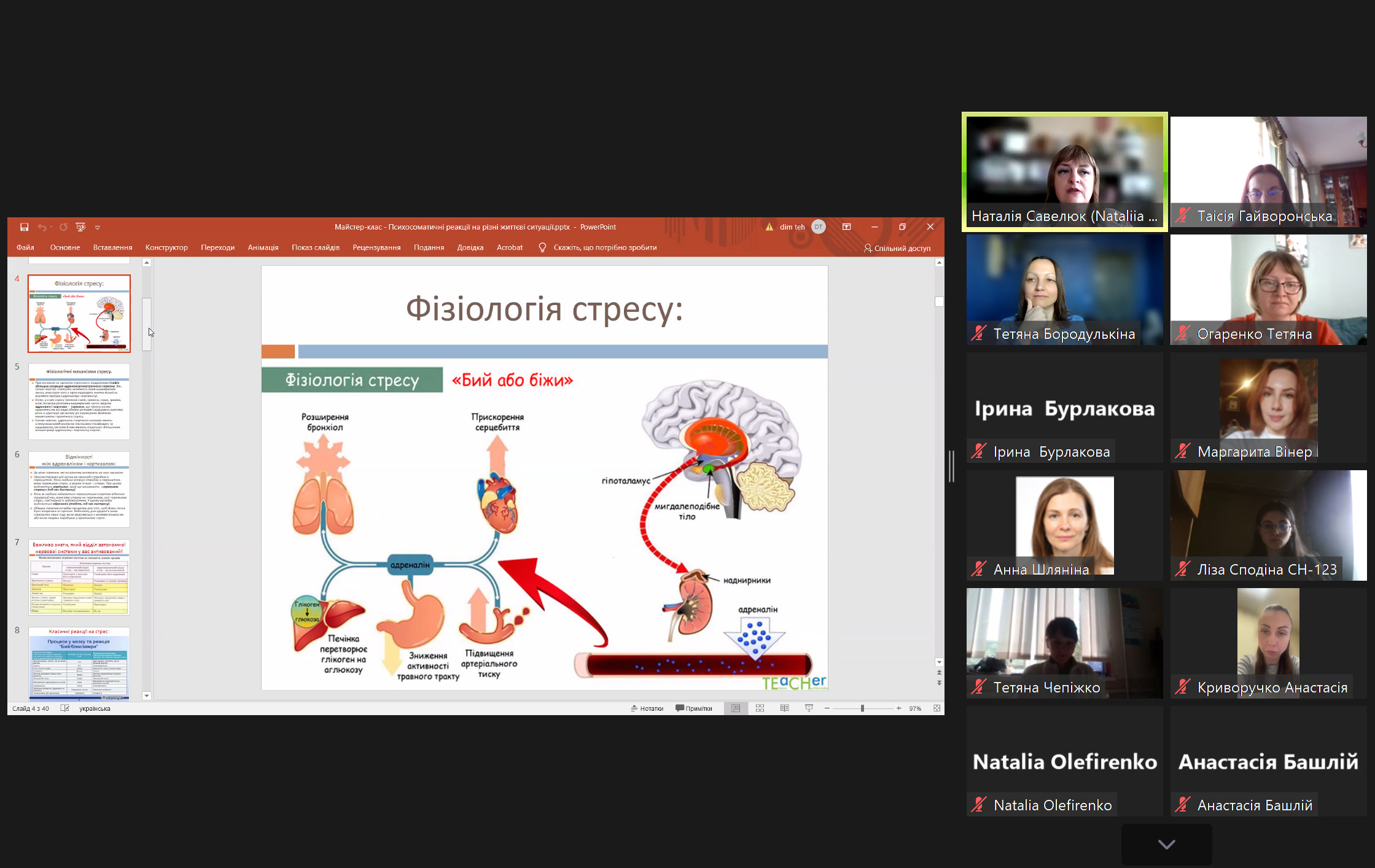Click the Спільний доступ share button
Viewport: 1375px width, 868px height.
pos(897,248)
